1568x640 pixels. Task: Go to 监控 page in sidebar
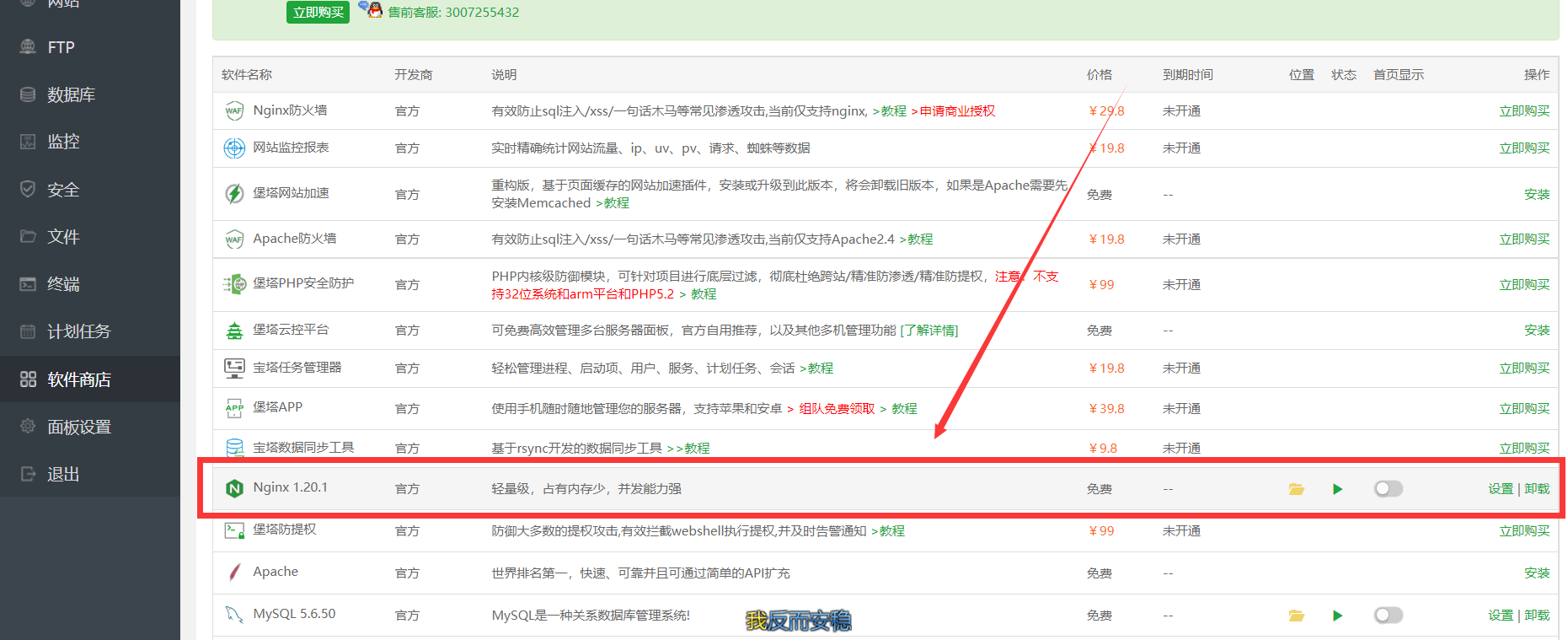click(x=63, y=142)
